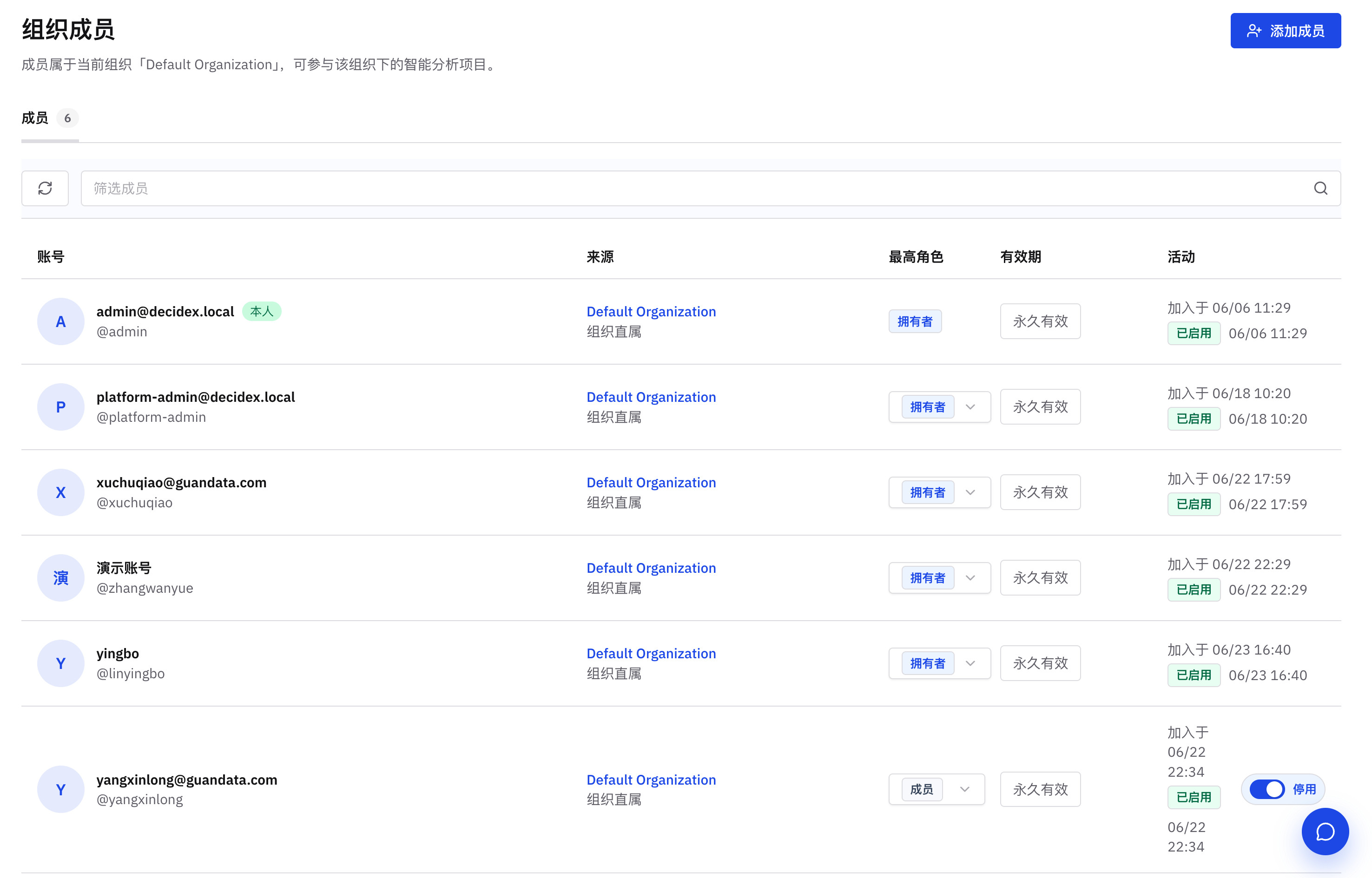Click the name xuchuqiao@guandata.com
Image resolution: width=1372 pixels, height=878 pixels.
pos(181,482)
